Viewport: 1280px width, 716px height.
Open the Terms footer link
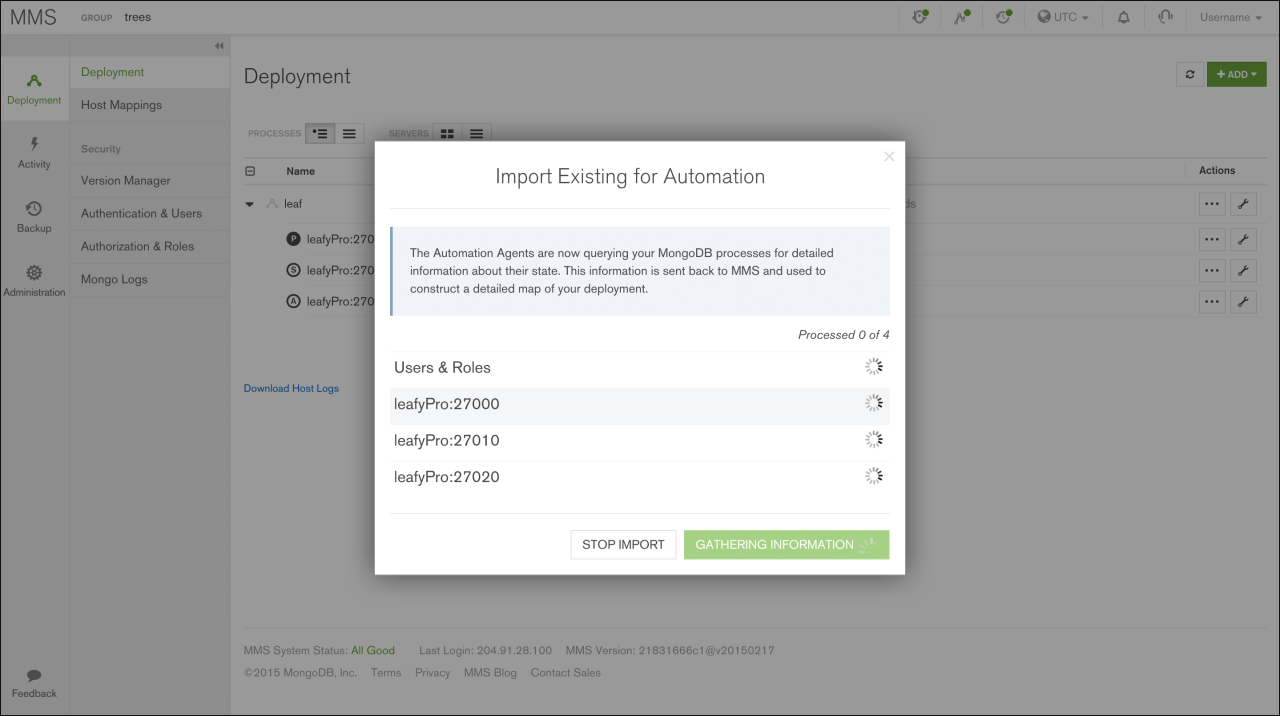[x=386, y=673]
